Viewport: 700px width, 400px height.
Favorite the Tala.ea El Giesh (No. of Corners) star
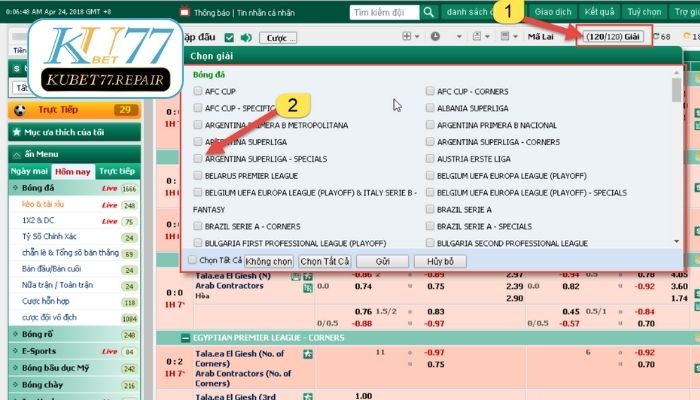click(308, 354)
